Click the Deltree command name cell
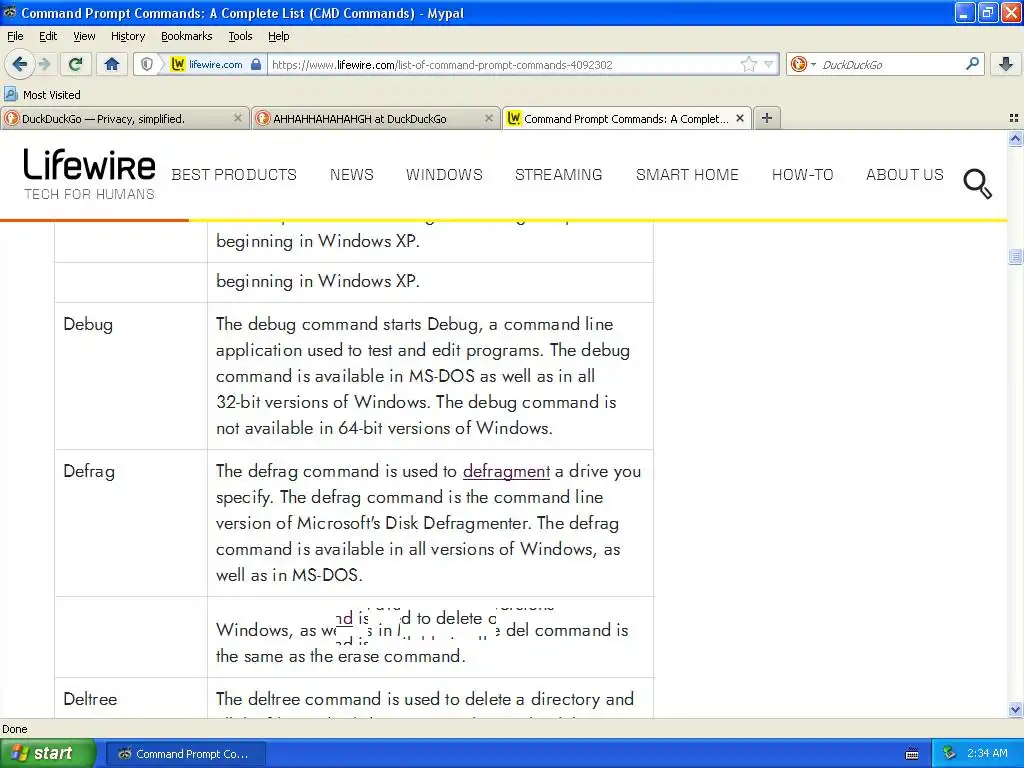The height and width of the screenshot is (768, 1024). tap(131, 698)
